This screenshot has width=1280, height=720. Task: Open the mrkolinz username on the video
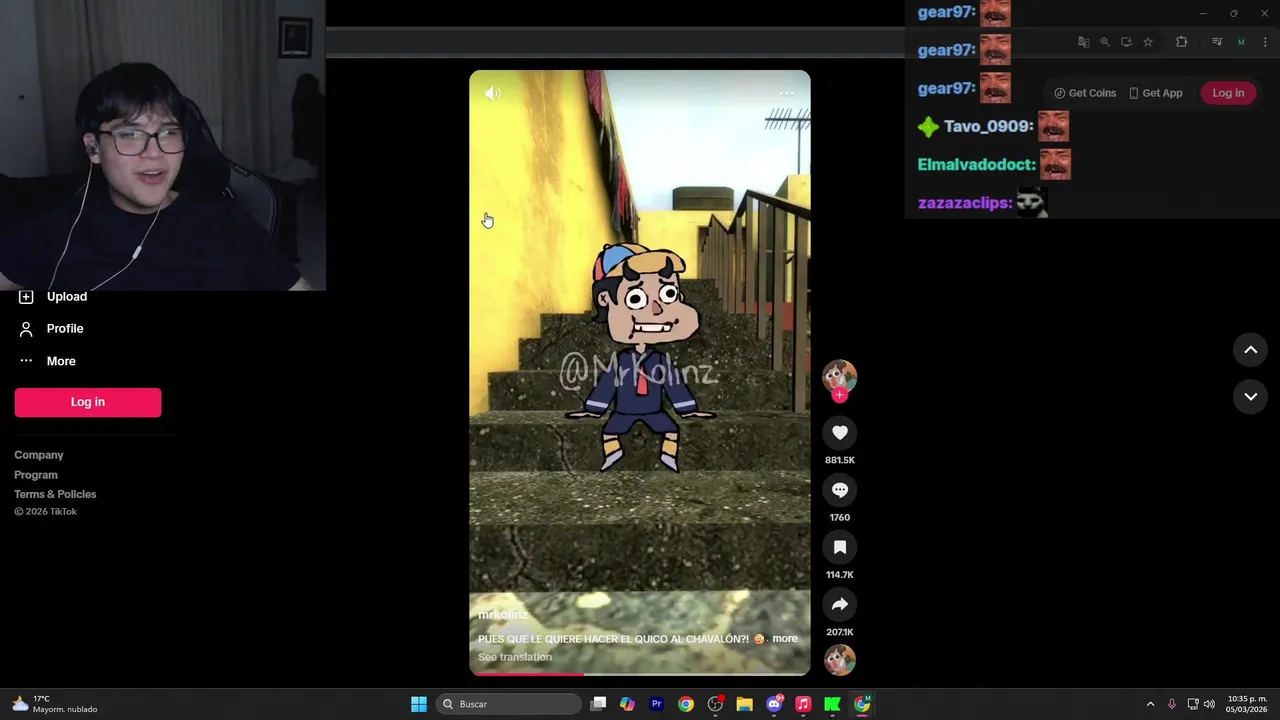pos(503,615)
